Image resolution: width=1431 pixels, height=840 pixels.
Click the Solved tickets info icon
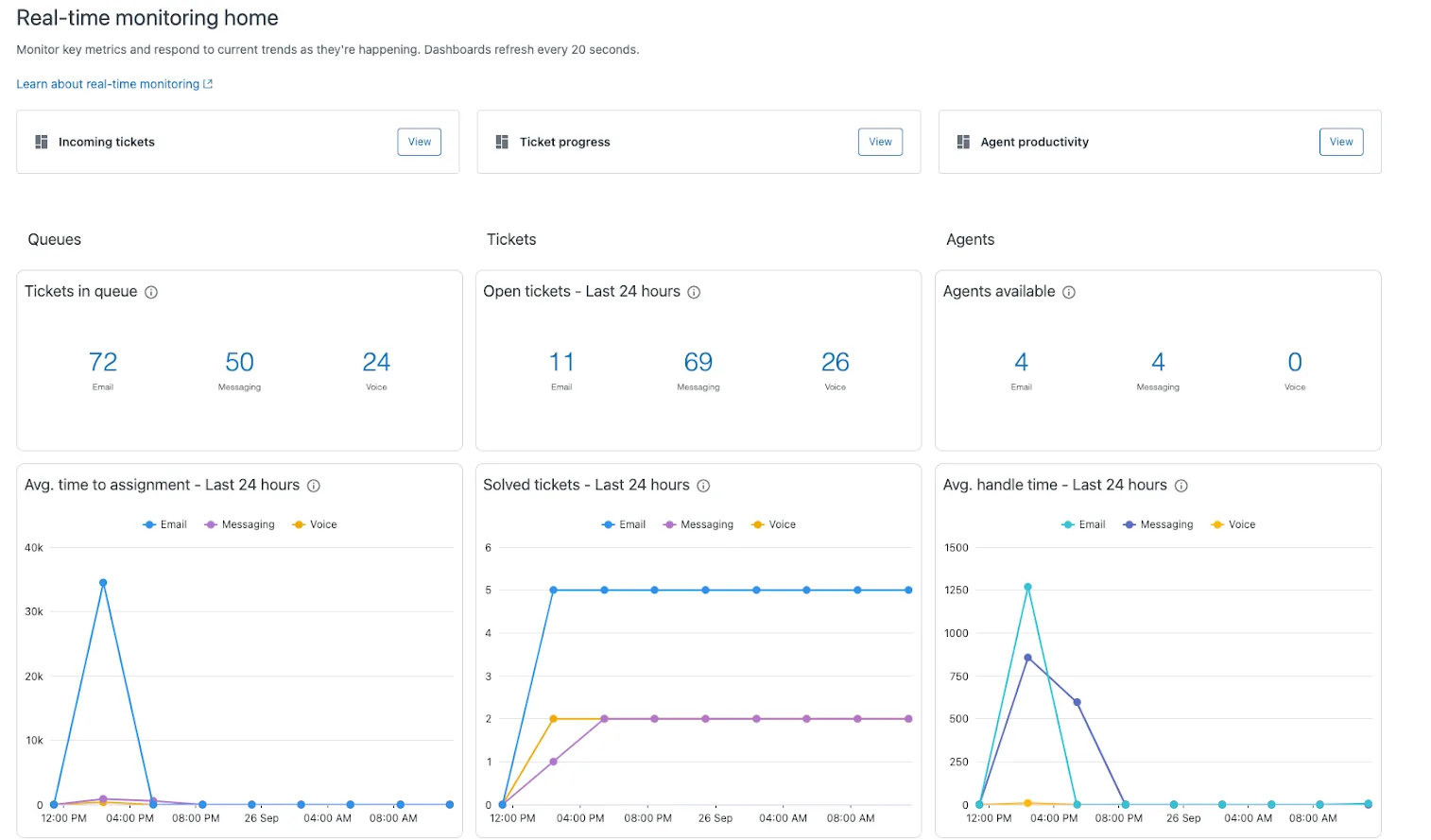click(702, 485)
